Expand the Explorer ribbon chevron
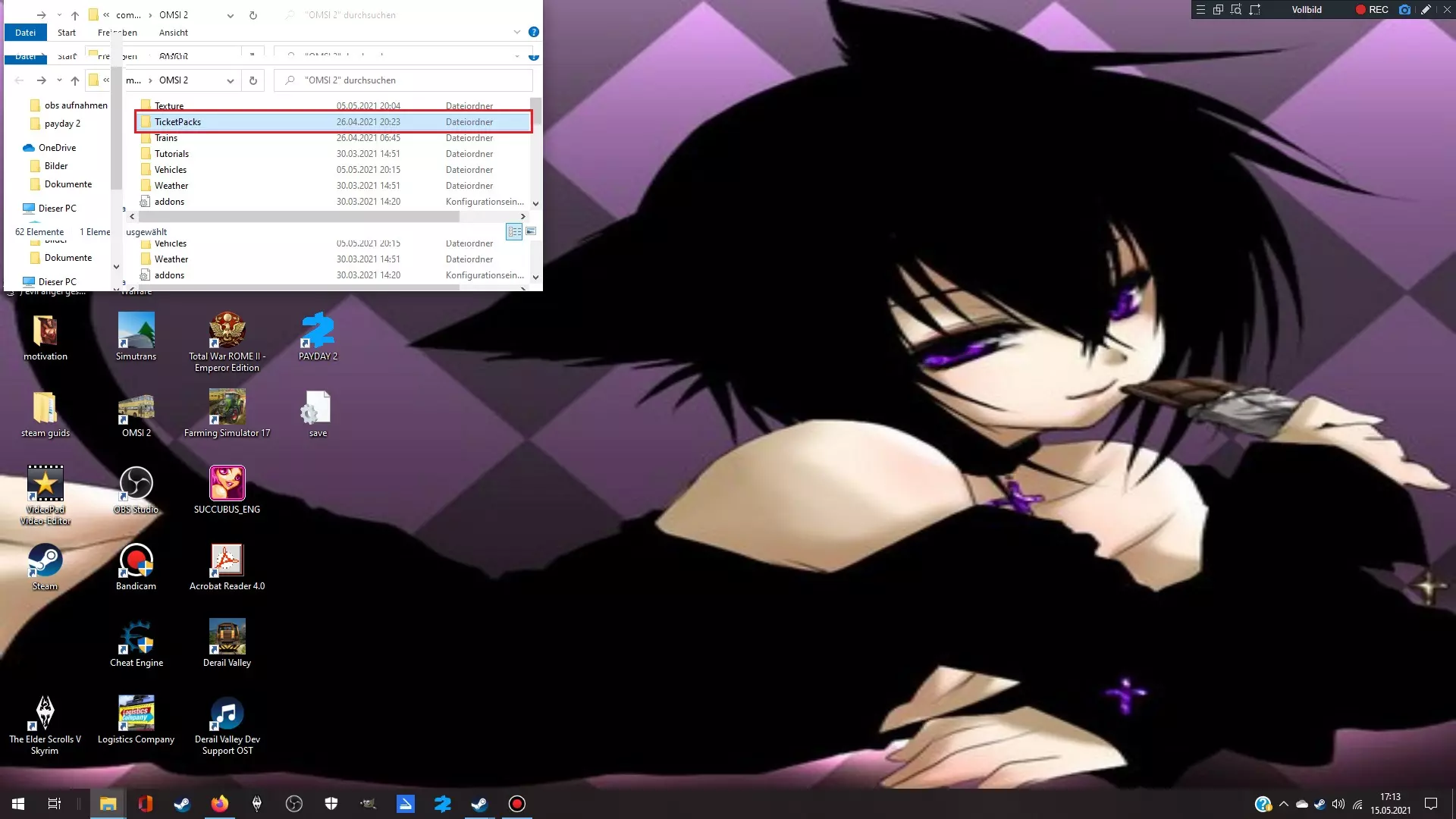Screen dimensions: 1456x819 (x=516, y=33)
